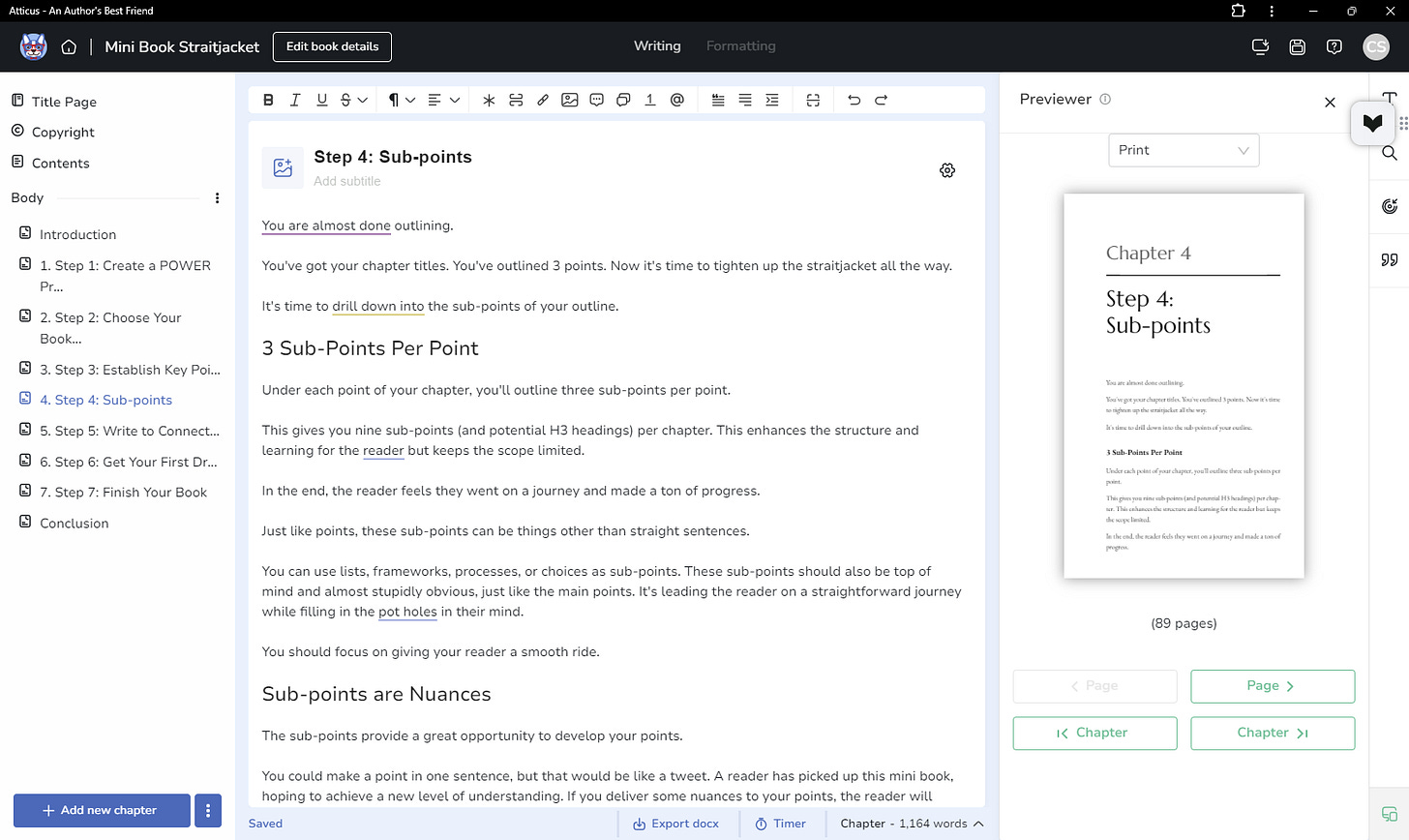The image size is (1409, 840).
Task: Open the Copyright page
Action: (63, 132)
